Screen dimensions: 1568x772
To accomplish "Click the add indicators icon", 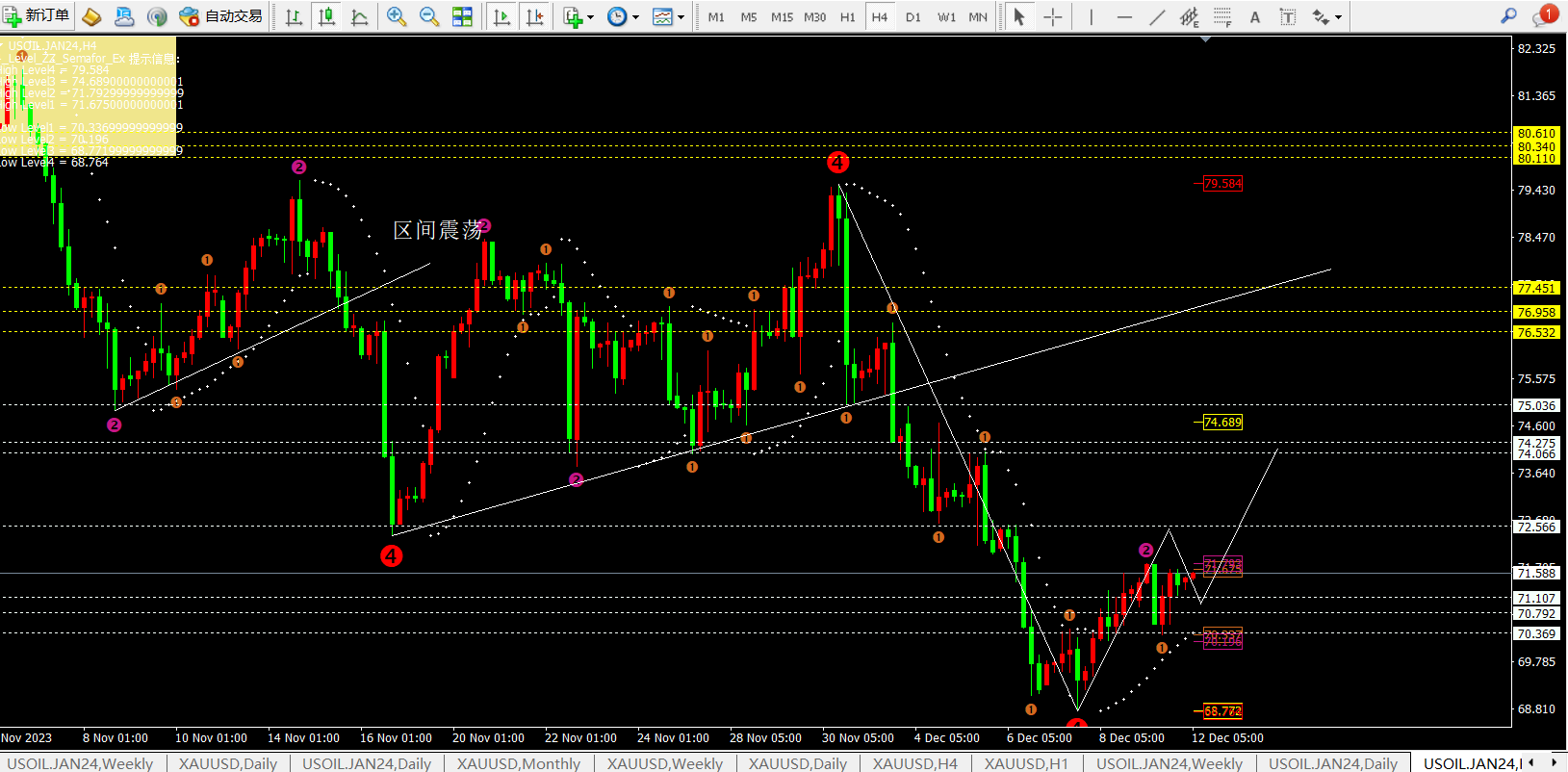I will point(573,16).
